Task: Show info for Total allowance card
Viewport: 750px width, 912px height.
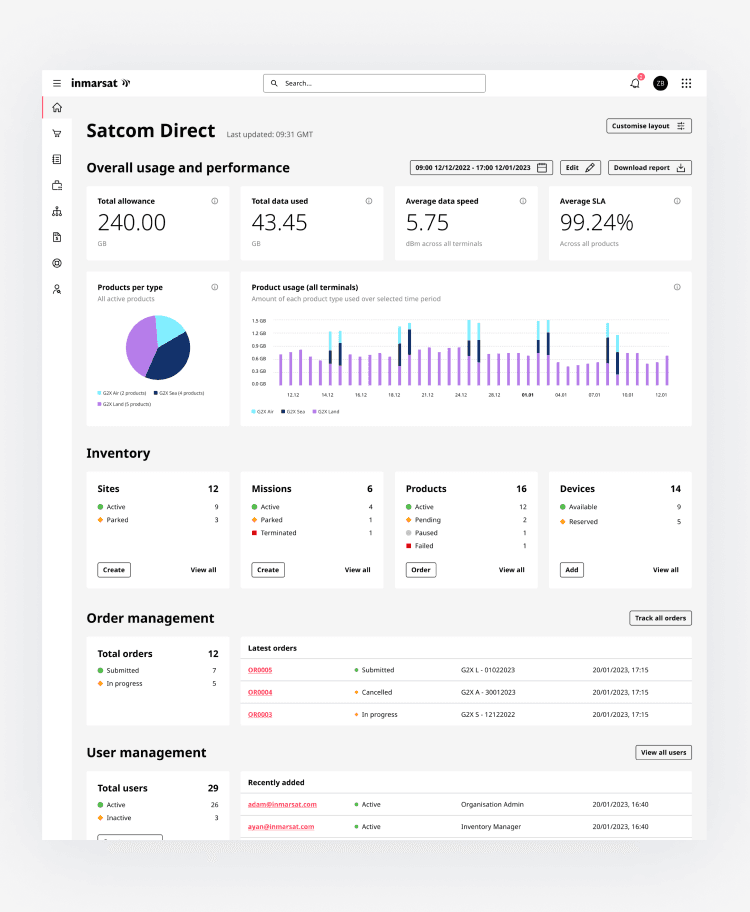Action: pos(215,201)
